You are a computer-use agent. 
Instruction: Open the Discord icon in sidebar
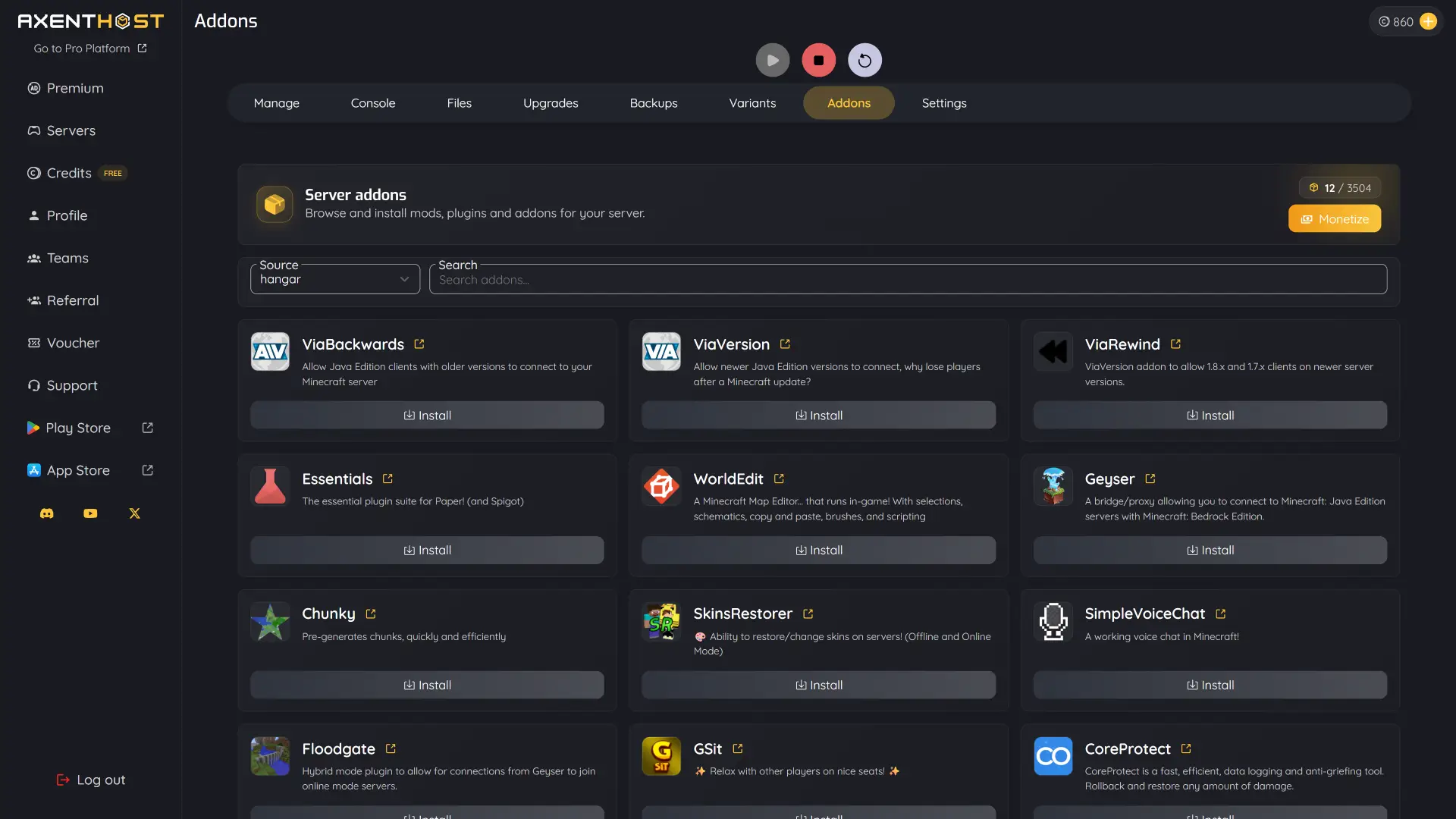[x=47, y=513]
